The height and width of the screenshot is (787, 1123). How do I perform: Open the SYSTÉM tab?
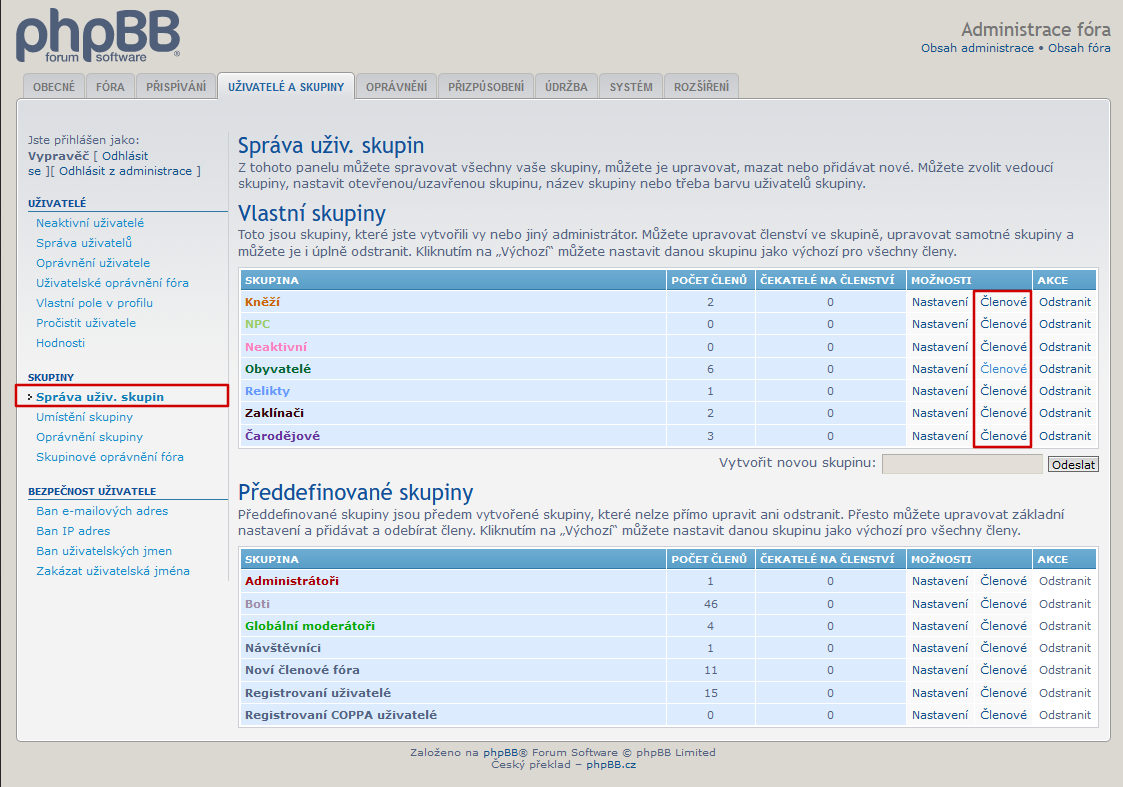[x=631, y=87]
